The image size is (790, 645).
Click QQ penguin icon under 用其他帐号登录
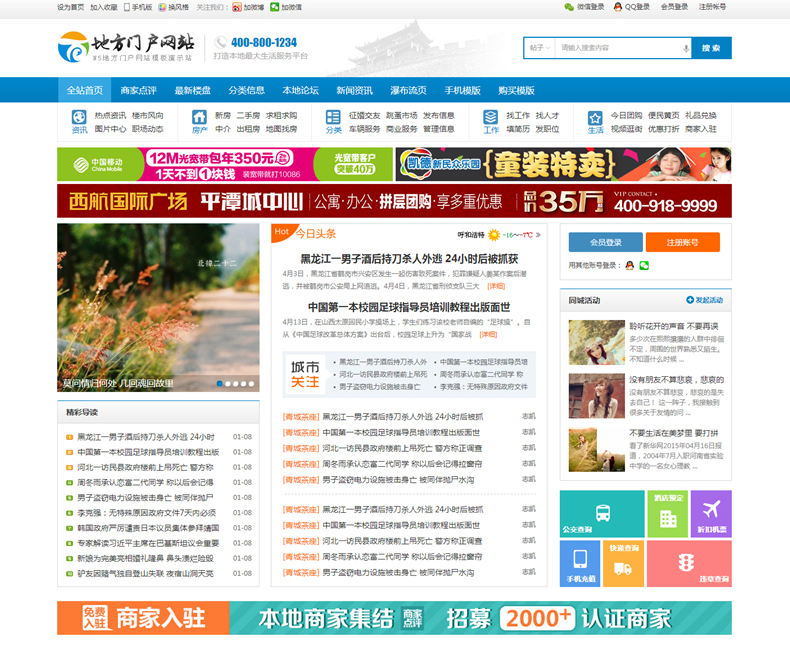tap(630, 265)
